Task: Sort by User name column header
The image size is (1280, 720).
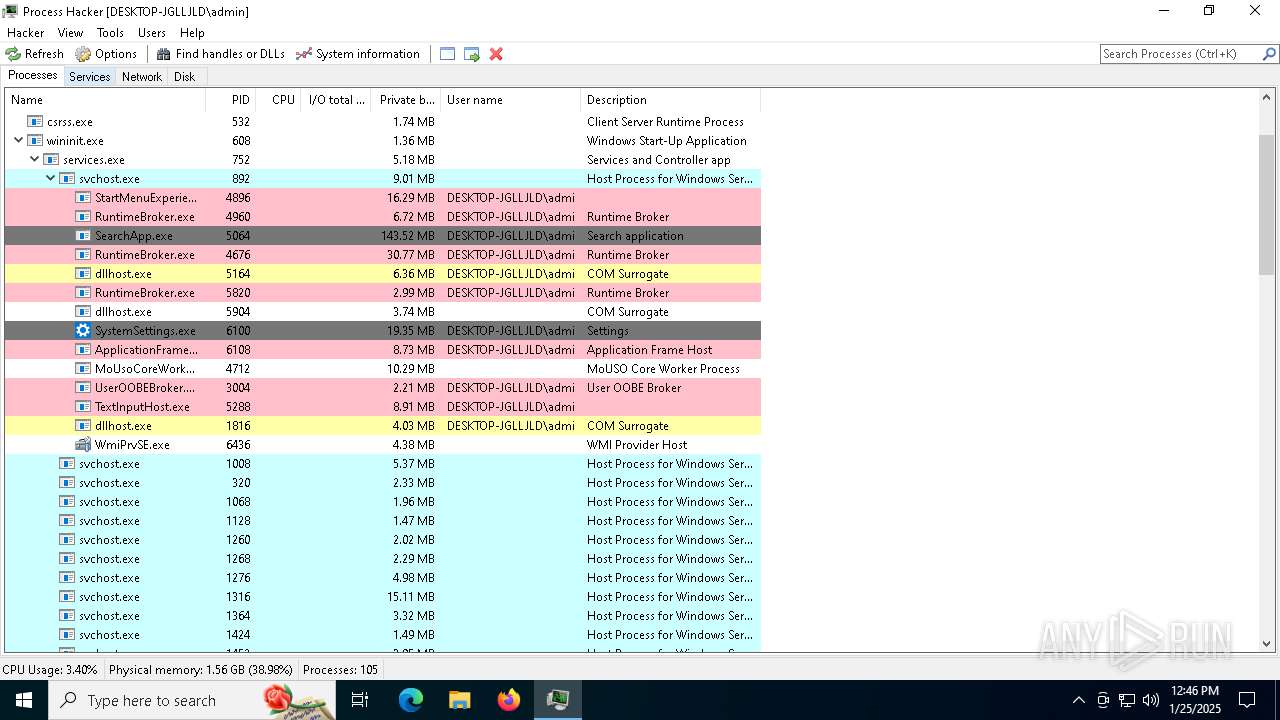Action: [511, 100]
